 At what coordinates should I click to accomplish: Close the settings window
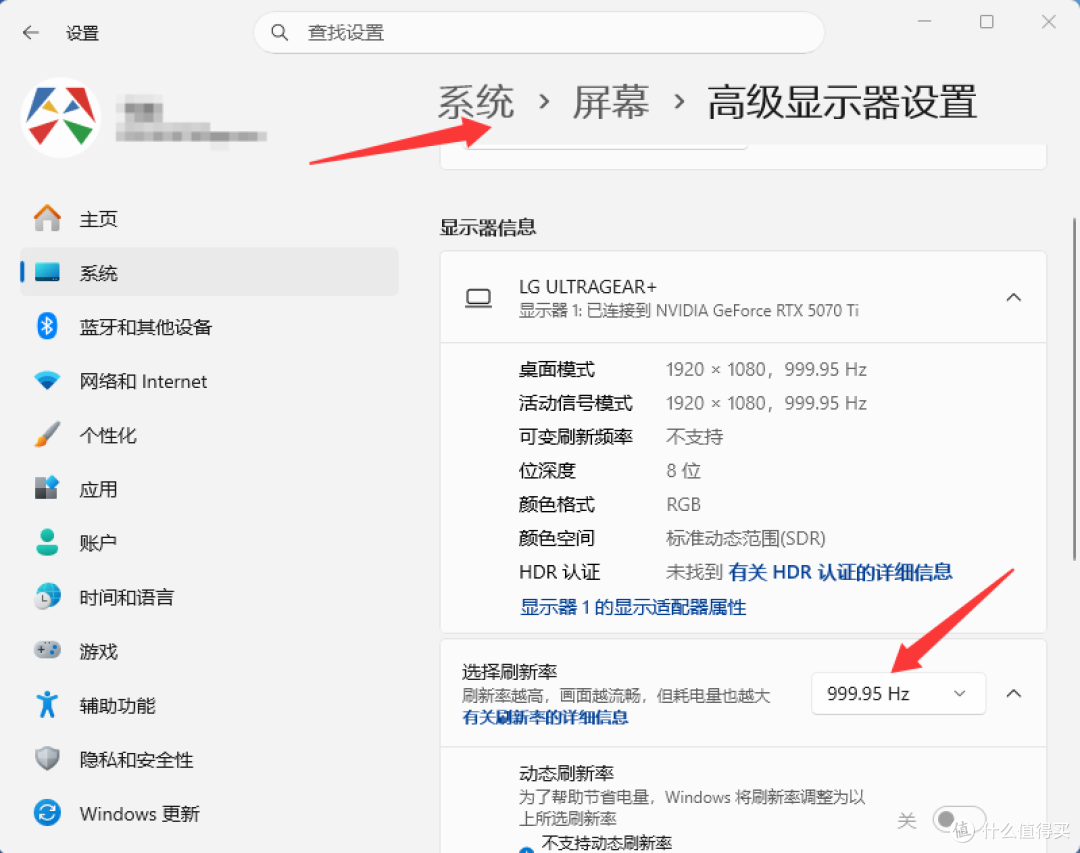coord(1048,22)
